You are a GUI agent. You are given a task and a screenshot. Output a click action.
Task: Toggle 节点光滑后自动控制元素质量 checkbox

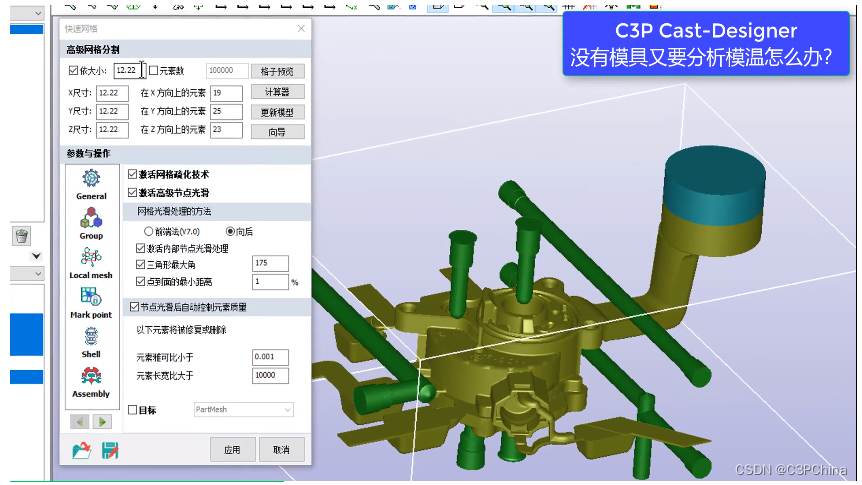coord(134,307)
